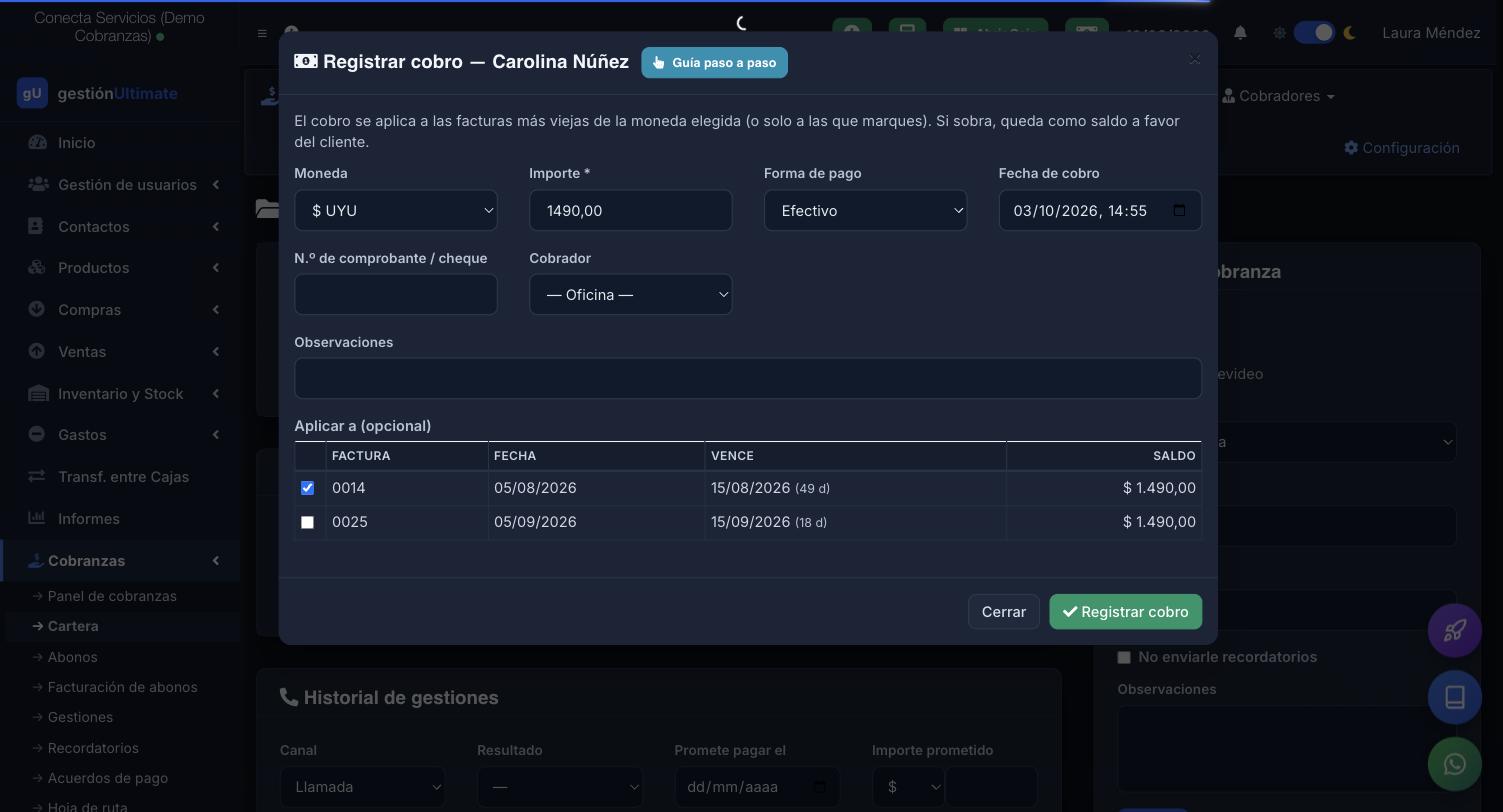Screen dimensions: 1503x812
Task: Click the Cerrar button
Action: pos(1003,612)
